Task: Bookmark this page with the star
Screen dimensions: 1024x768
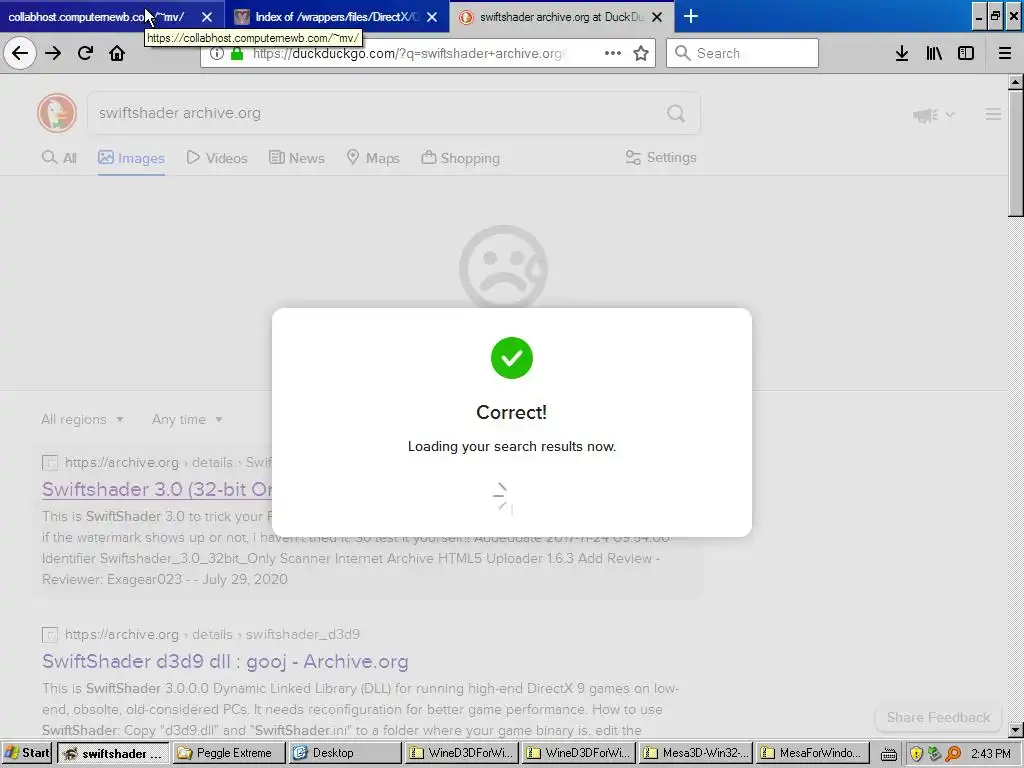Action: [x=641, y=53]
